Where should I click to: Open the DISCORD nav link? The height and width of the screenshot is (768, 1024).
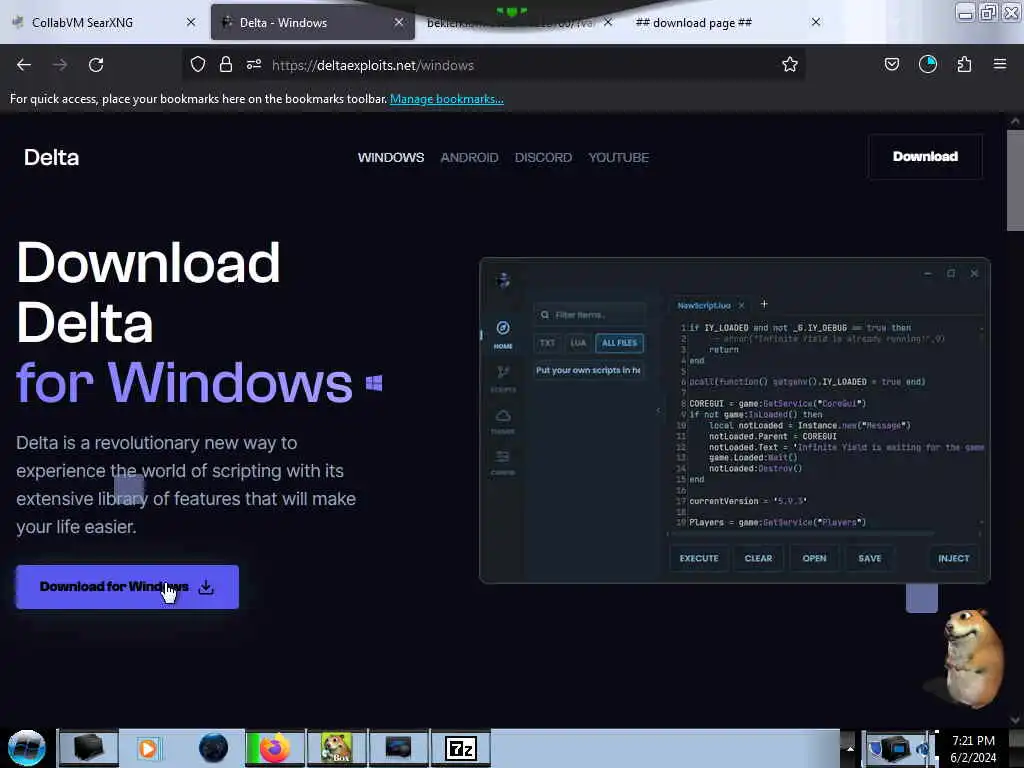pos(543,157)
